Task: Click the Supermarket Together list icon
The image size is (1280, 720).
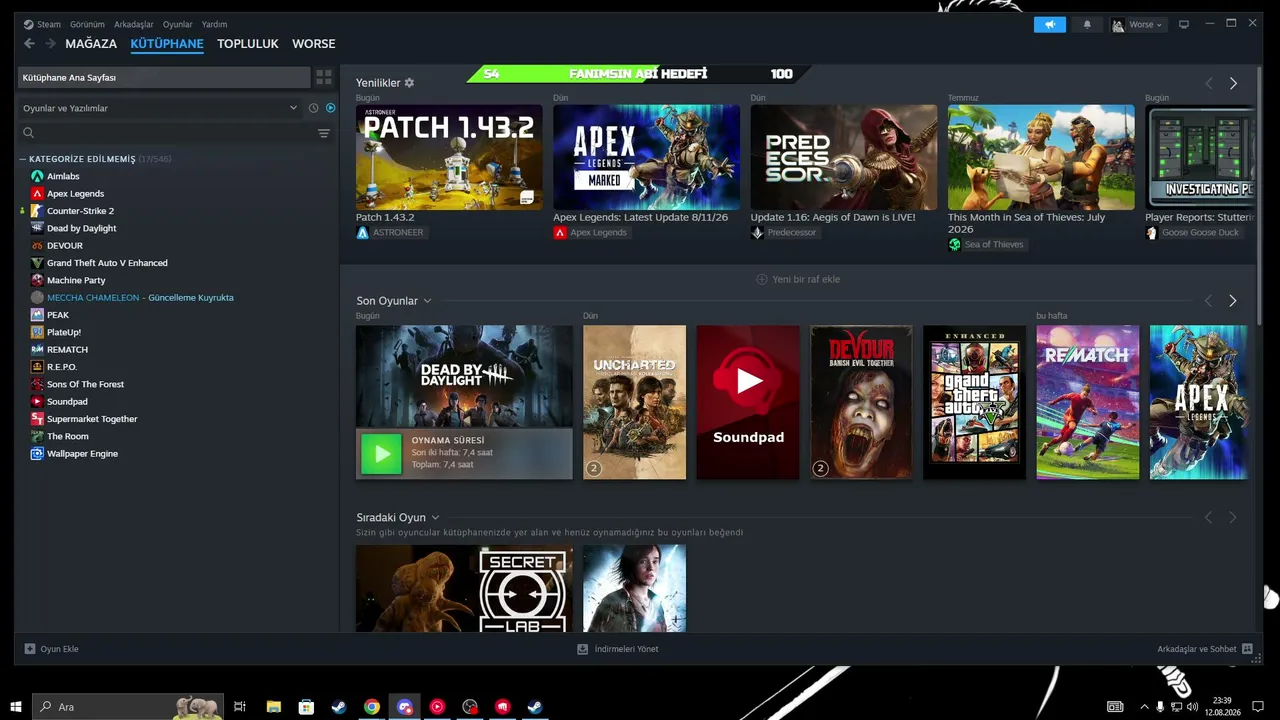Action: pos(37,419)
